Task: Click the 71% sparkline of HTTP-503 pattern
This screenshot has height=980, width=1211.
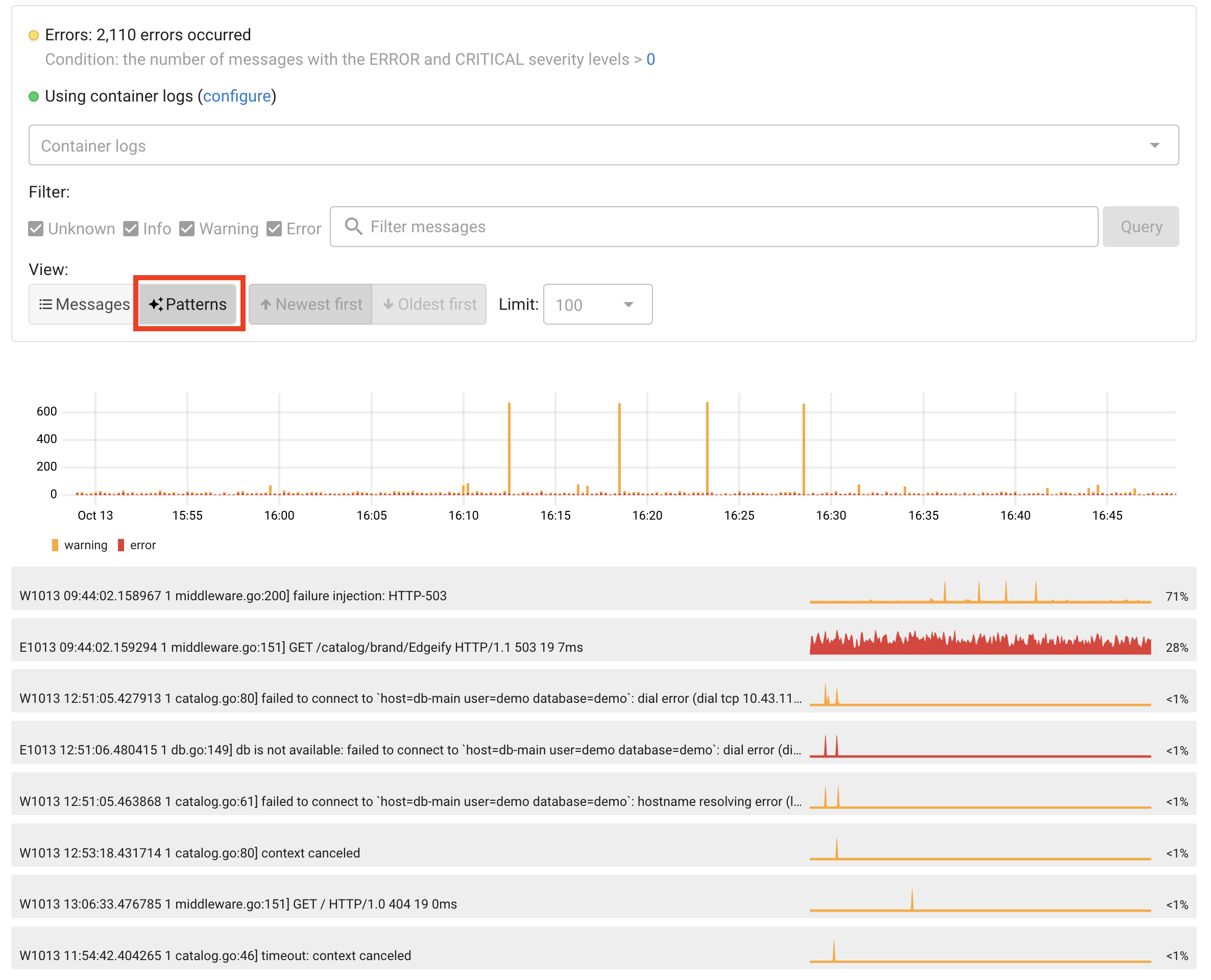Action: pyautogui.click(x=980, y=592)
